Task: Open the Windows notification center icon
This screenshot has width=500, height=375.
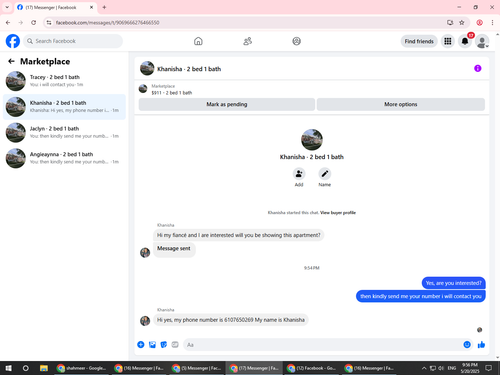Action: 489,368
